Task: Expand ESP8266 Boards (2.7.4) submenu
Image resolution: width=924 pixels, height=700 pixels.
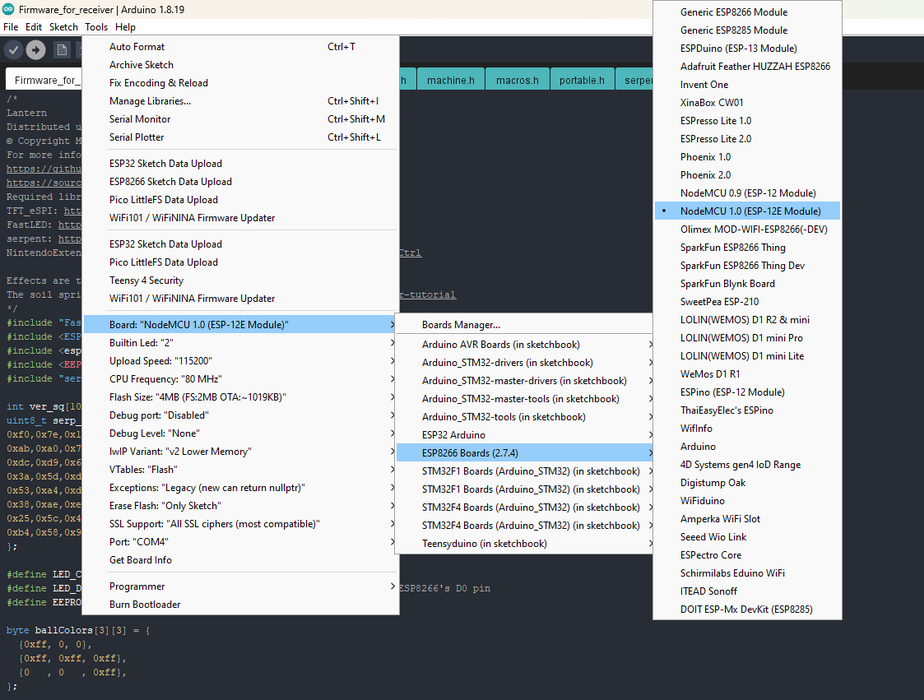Action: tap(524, 453)
